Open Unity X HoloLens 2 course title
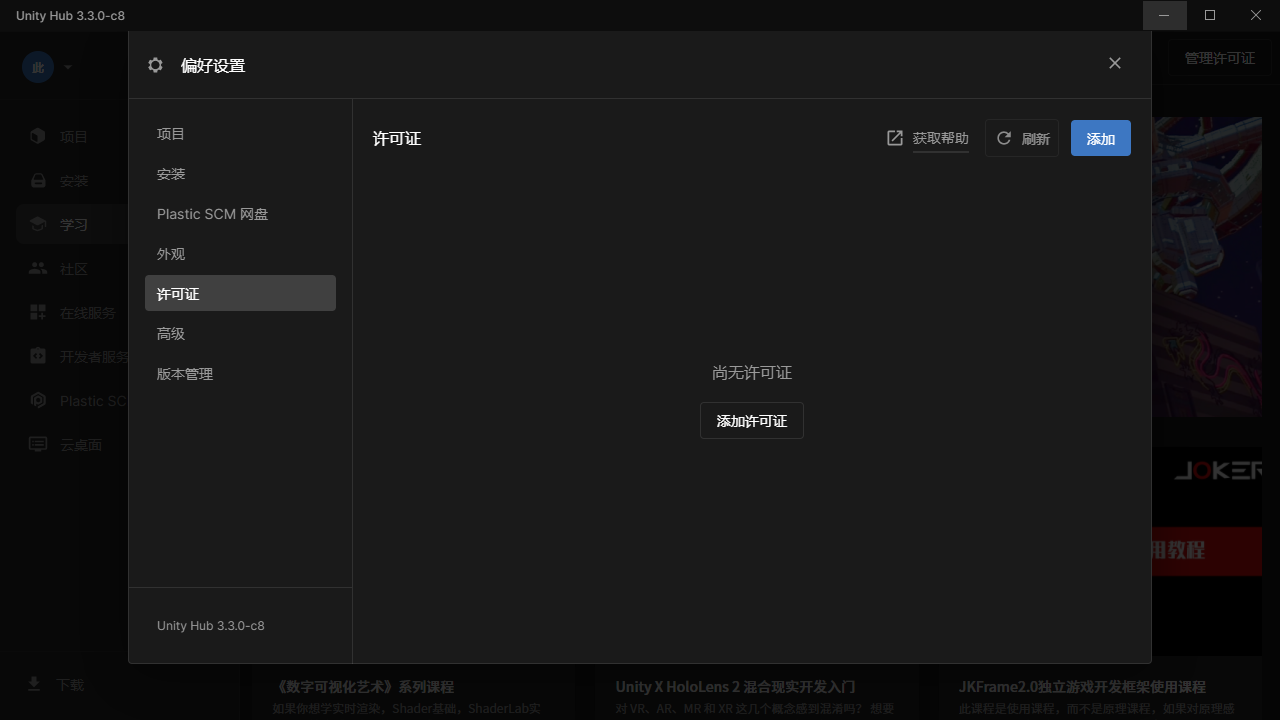Screen dimensions: 1280x720 pos(735,687)
